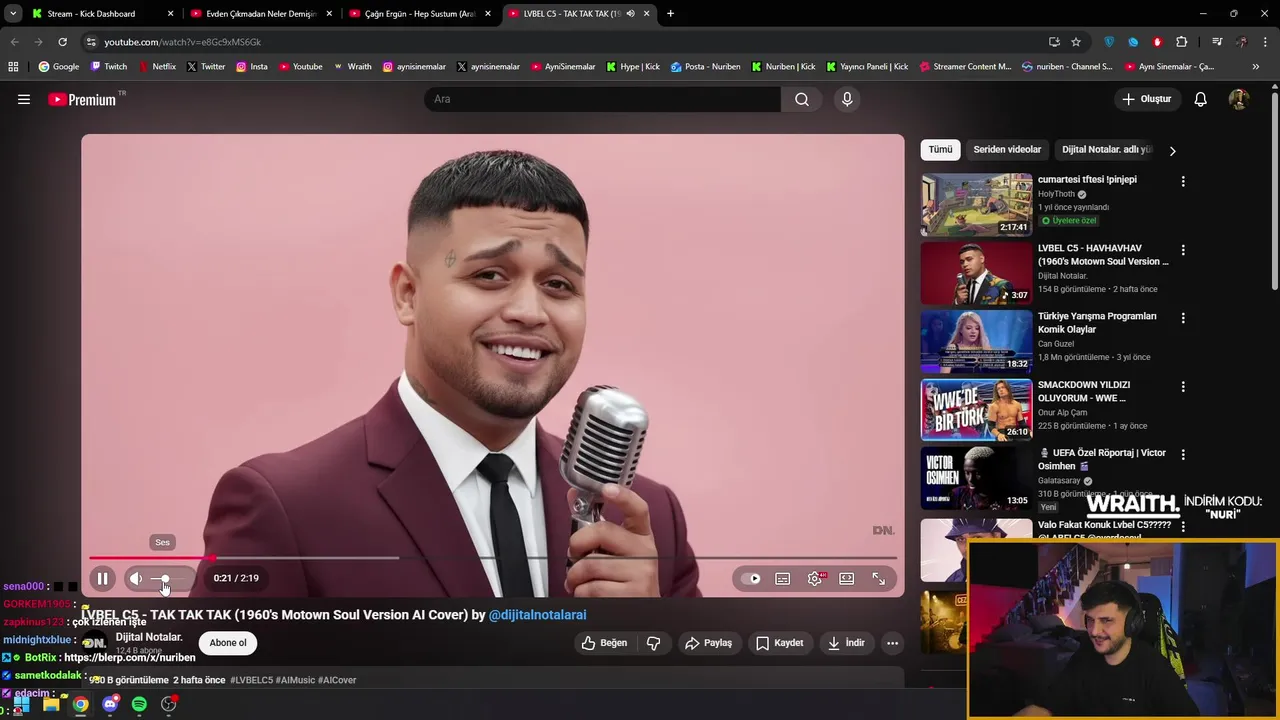The width and height of the screenshot is (1280, 720).
Task: Click the youtube.com address bar
Action: (560, 42)
